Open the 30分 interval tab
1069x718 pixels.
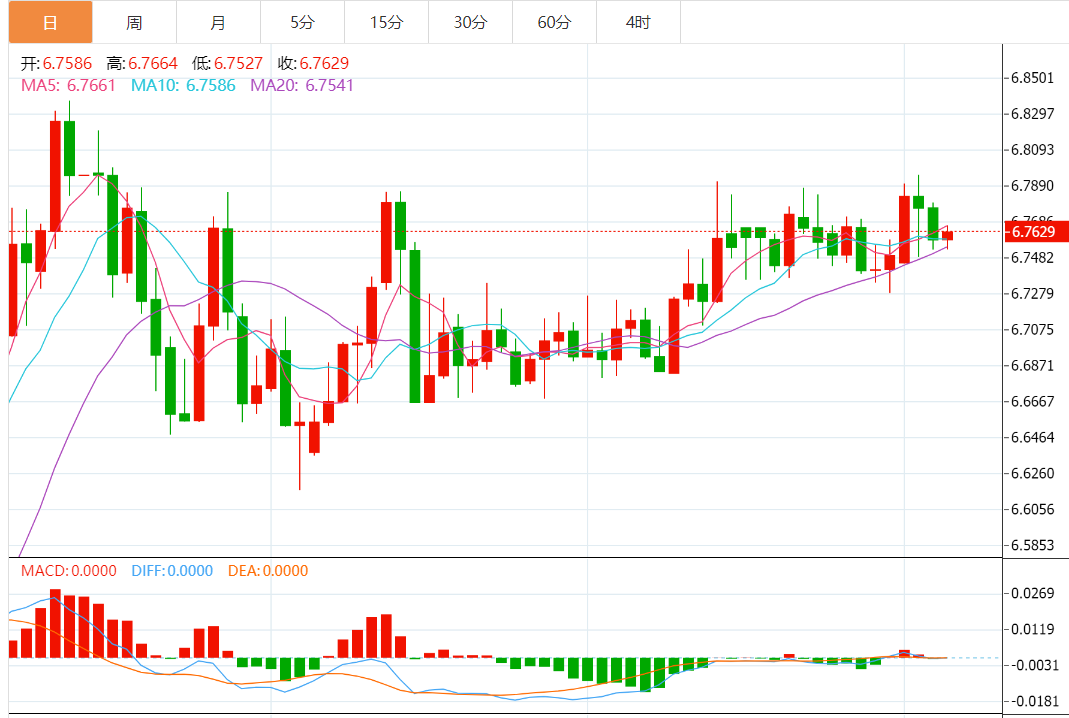(x=470, y=23)
